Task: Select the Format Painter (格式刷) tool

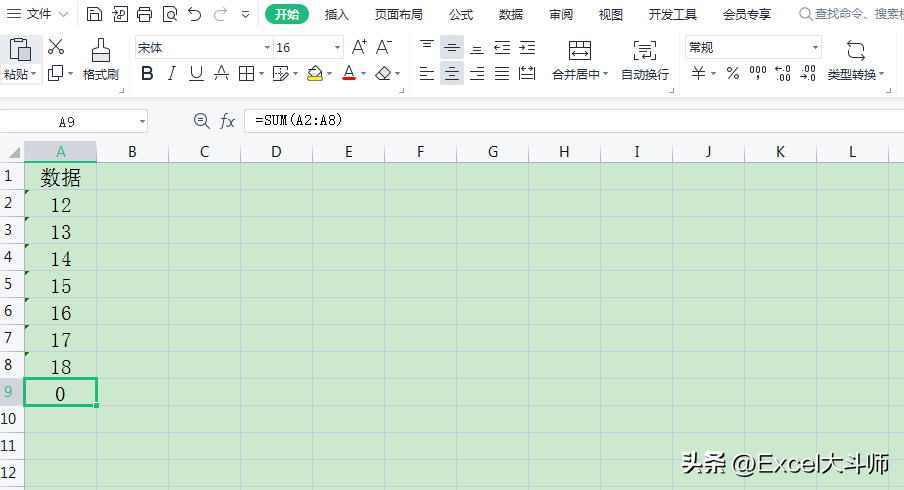Action: 101,59
